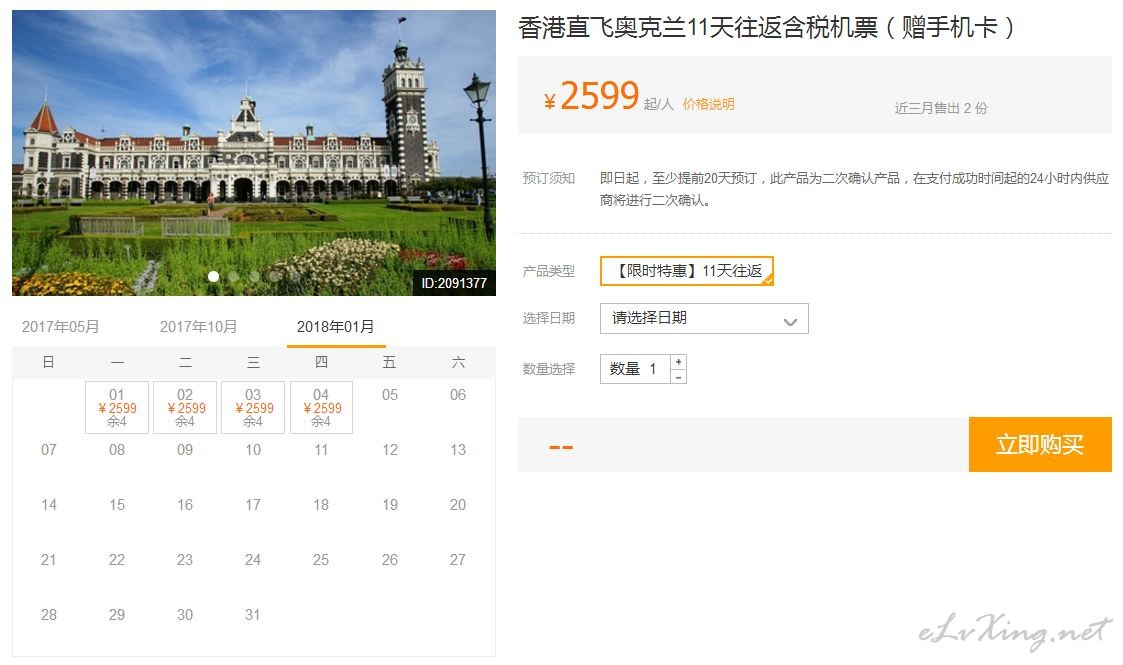Click the 五 Friday column header

point(390,362)
